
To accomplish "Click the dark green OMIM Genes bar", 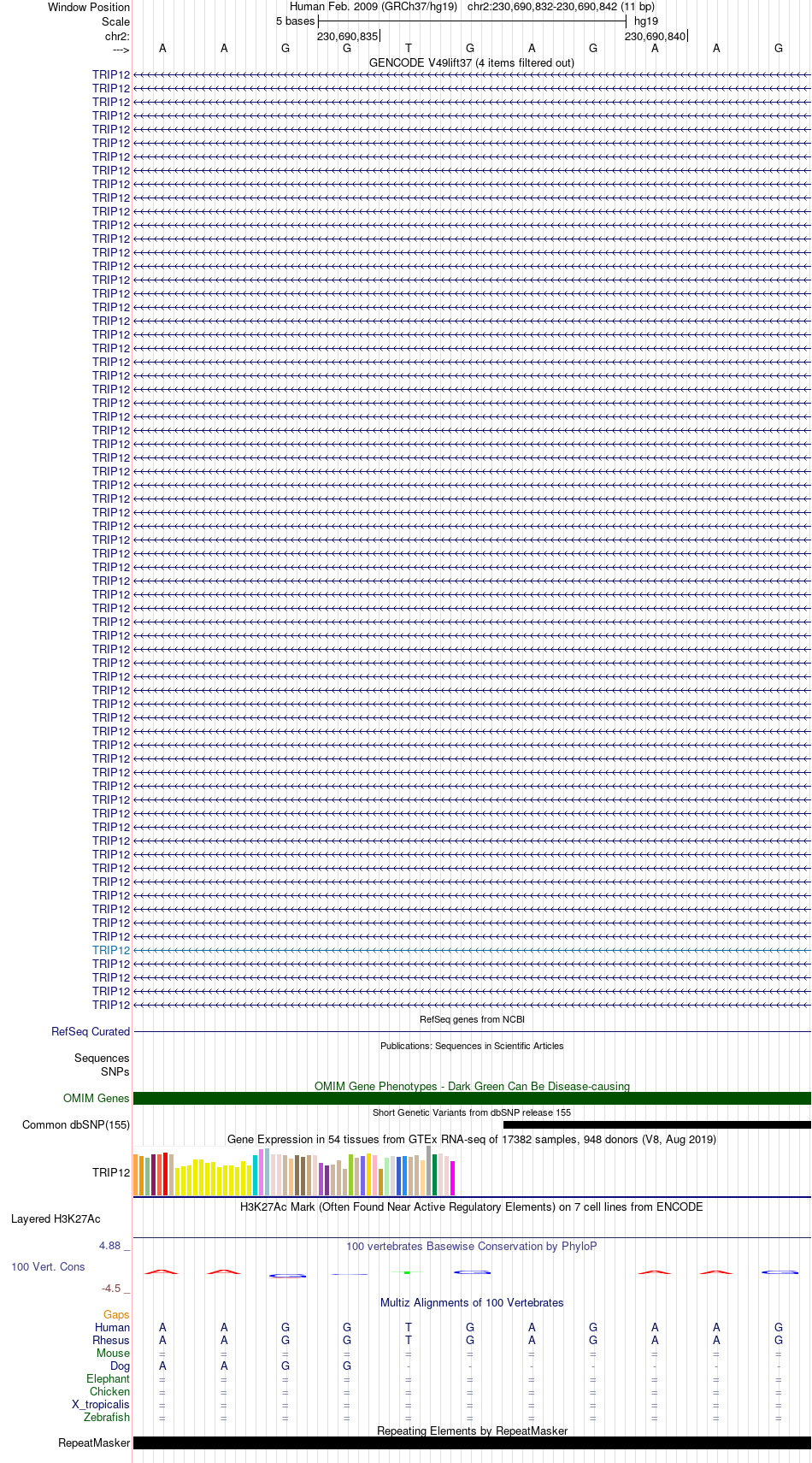I will (x=472, y=1099).
